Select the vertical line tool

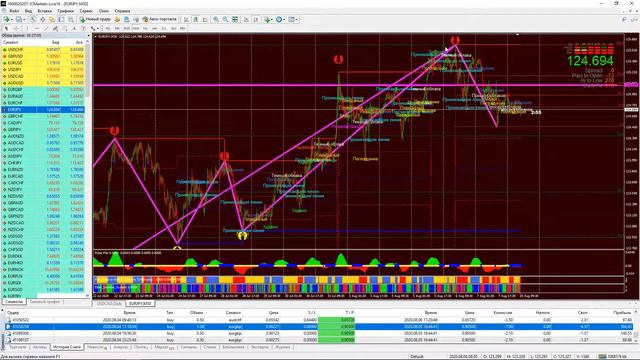coord(27,29)
